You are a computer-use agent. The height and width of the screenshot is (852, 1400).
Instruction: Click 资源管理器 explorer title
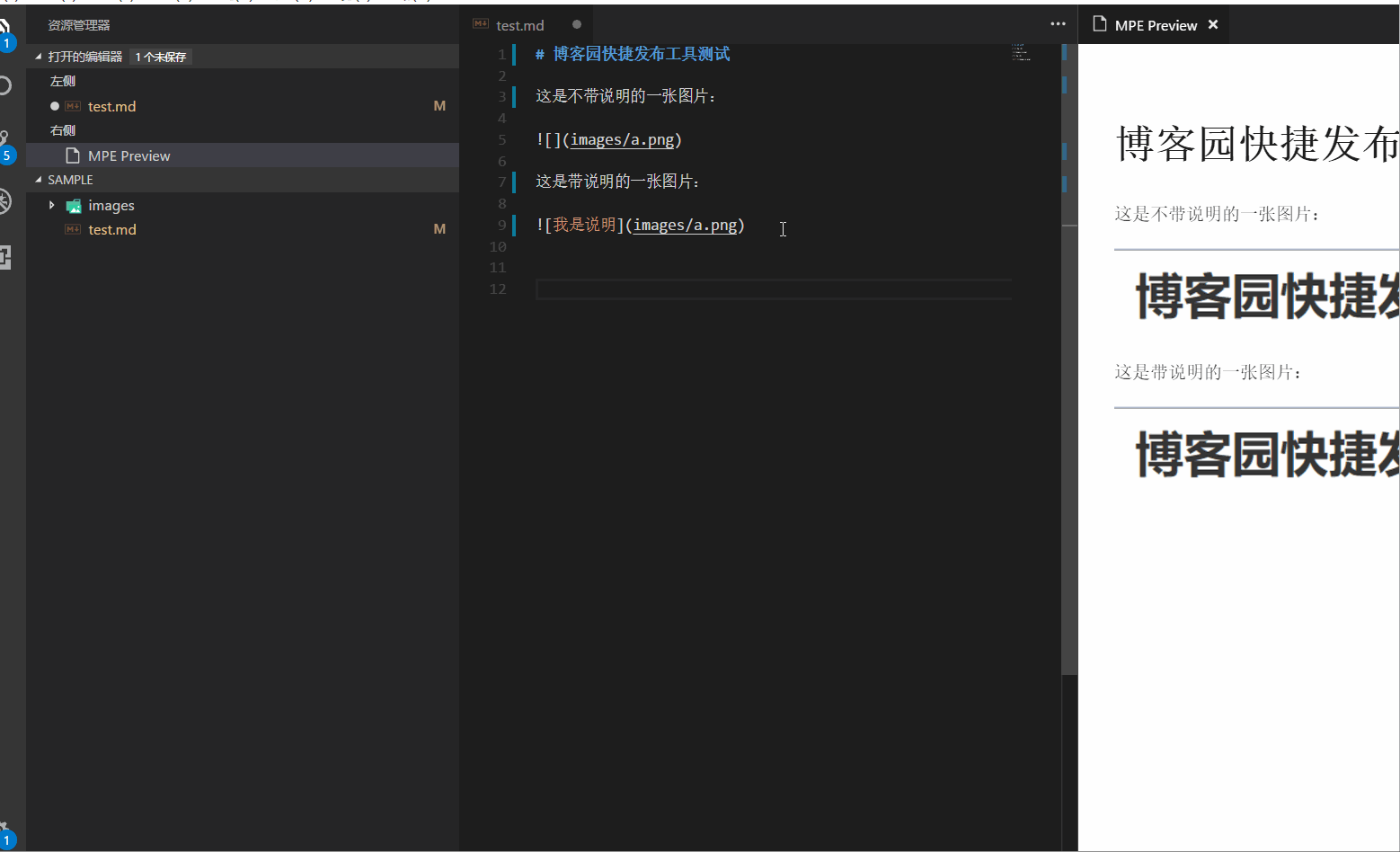pyautogui.click(x=79, y=25)
